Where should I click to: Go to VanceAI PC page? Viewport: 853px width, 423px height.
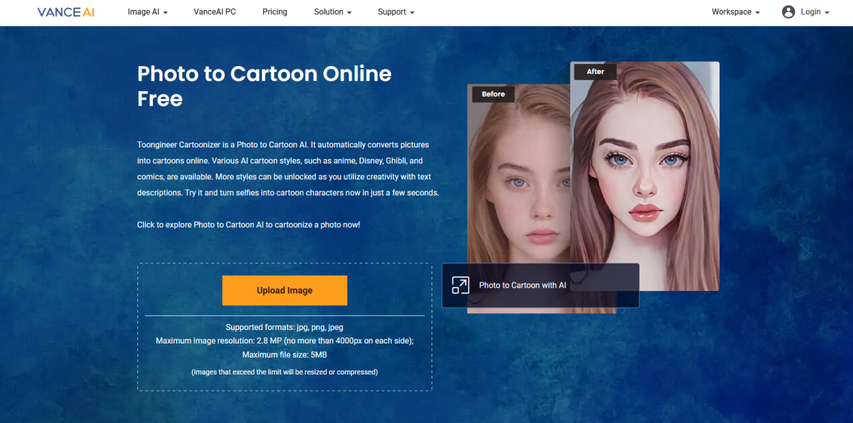(215, 12)
